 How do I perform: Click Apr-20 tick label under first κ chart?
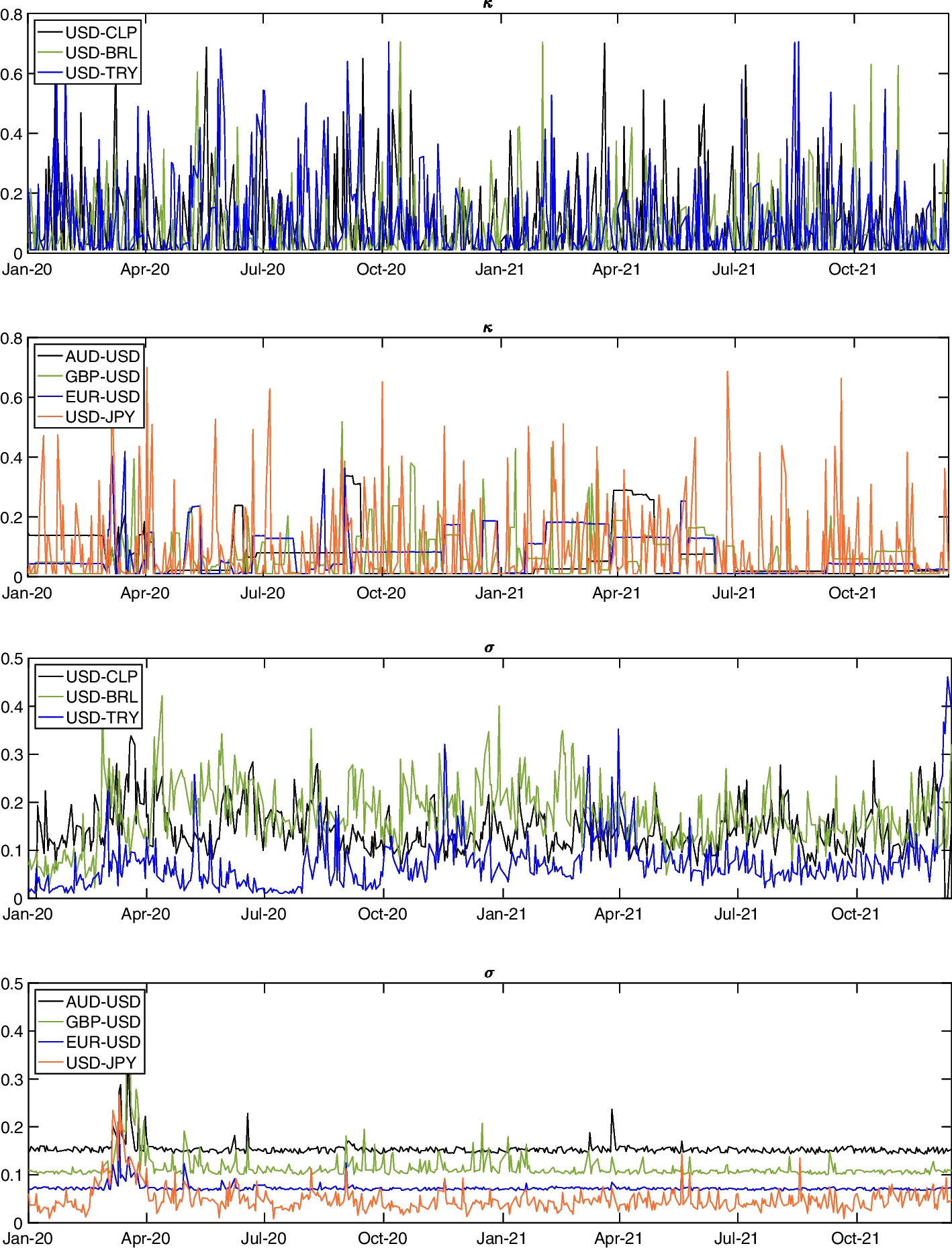pyautogui.click(x=145, y=269)
